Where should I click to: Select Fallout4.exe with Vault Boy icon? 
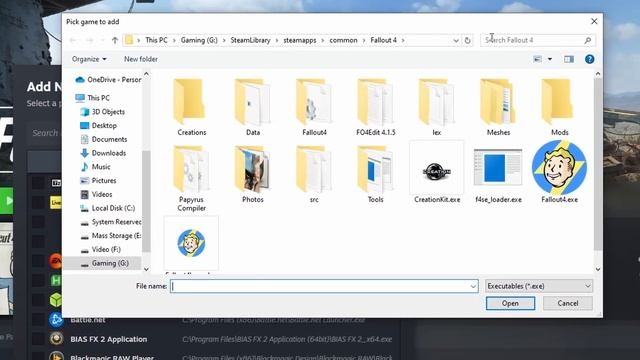coord(559,172)
